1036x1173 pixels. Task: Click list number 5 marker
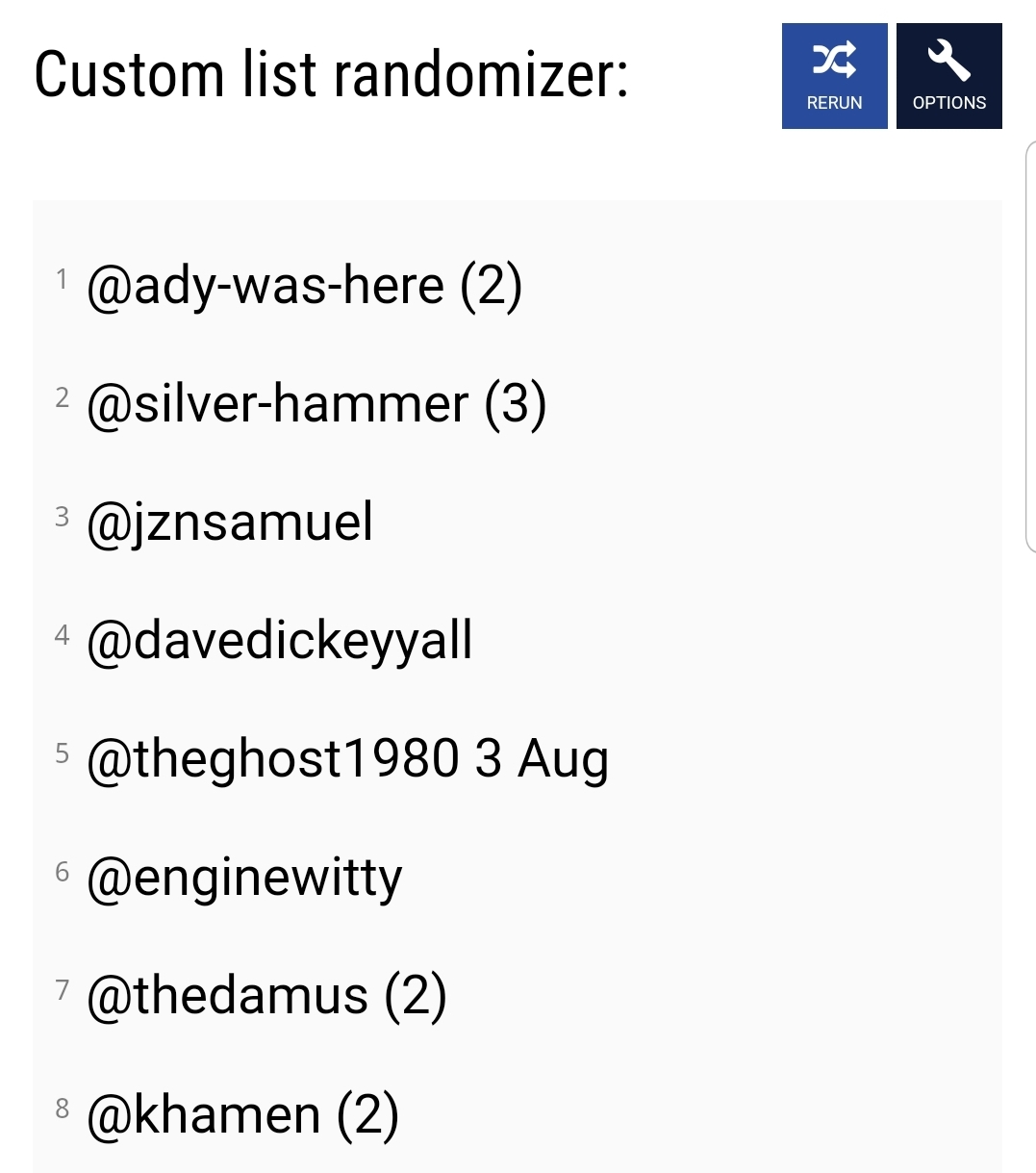(63, 752)
